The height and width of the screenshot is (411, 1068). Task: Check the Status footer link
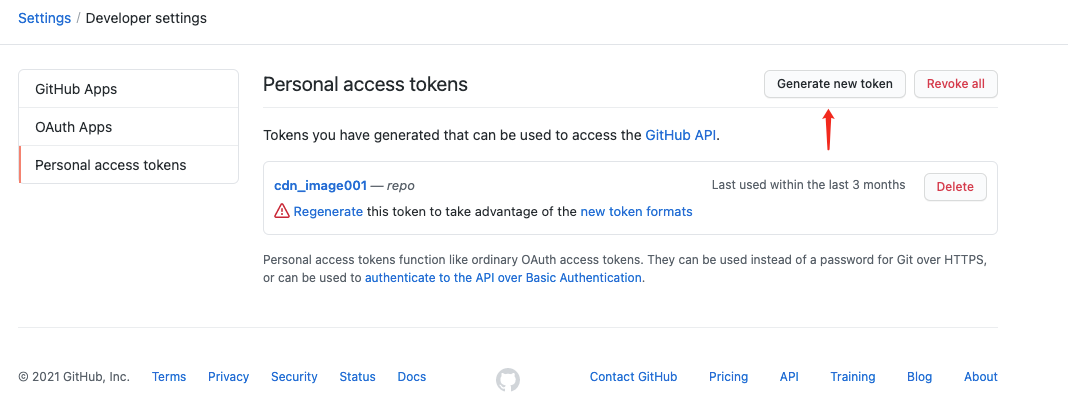pos(358,377)
